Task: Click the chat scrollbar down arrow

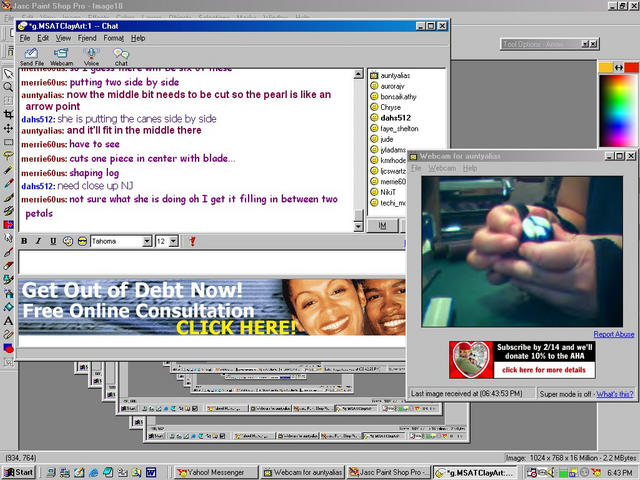Action: pyautogui.click(x=358, y=227)
